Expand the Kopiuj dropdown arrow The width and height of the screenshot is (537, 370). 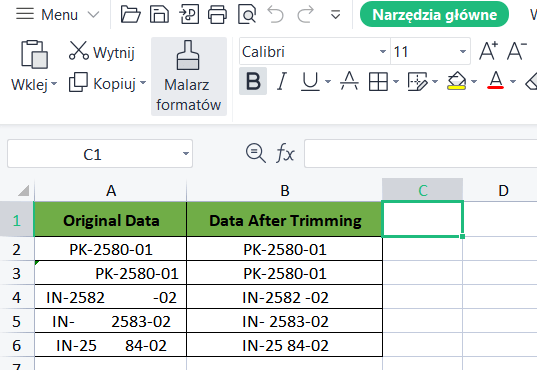click(x=143, y=83)
